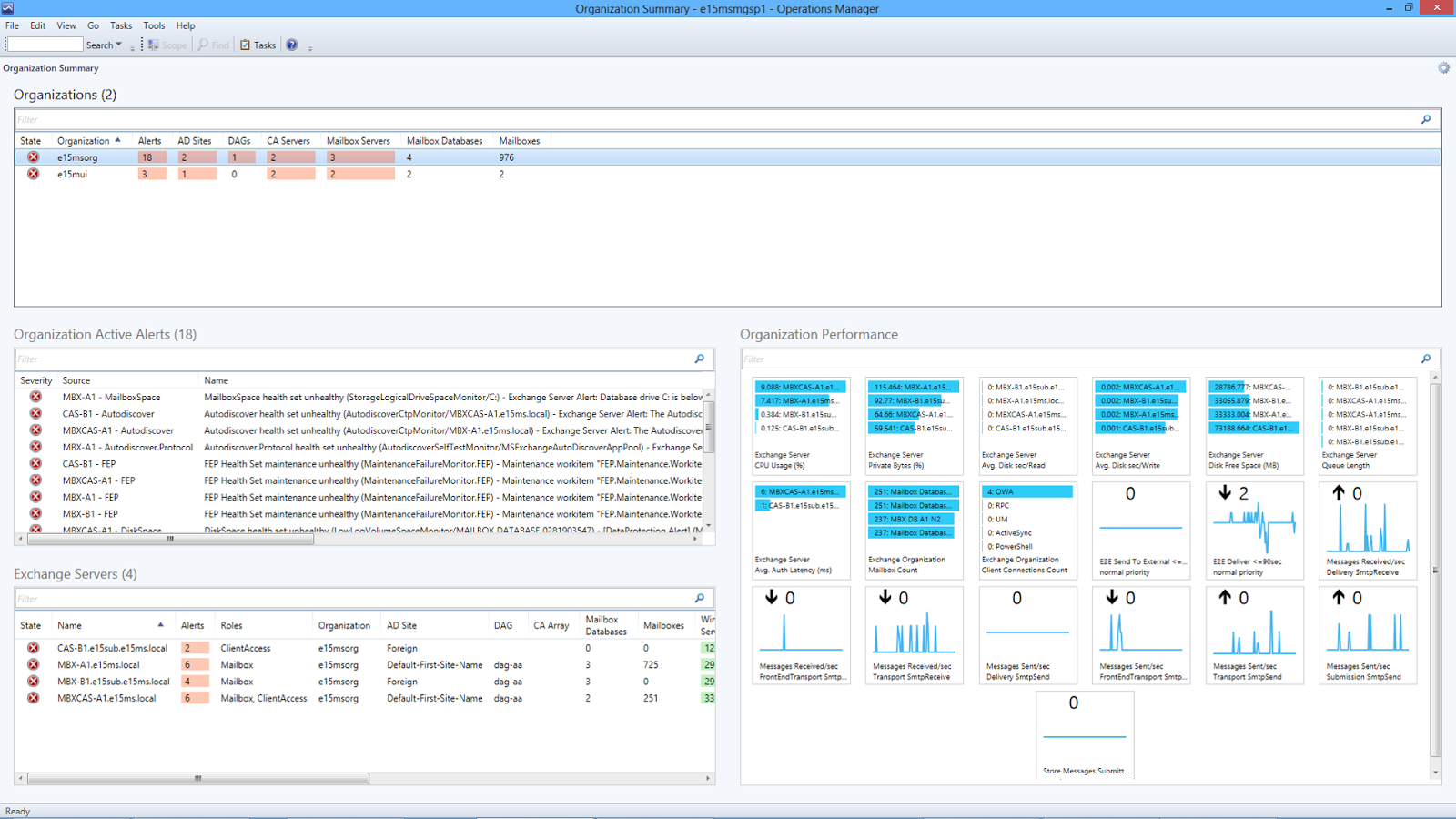Open Exchange Organization Mailbox Count tile
The width and height of the screenshot is (1456, 819).
point(914,531)
